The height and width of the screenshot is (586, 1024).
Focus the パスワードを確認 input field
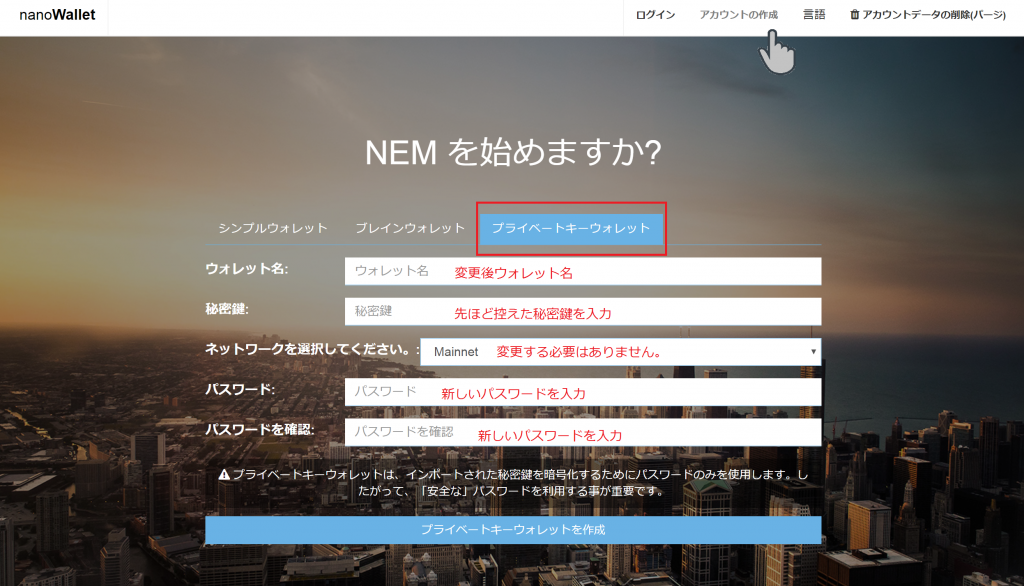pos(583,432)
